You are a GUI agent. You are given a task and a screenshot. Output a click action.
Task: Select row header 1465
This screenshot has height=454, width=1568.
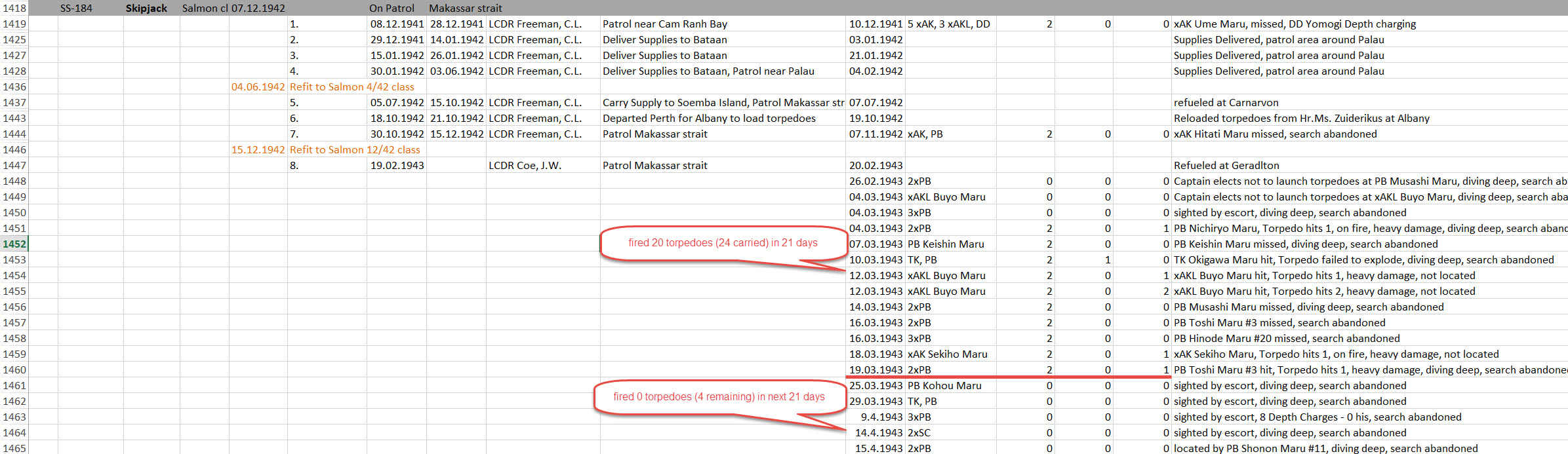click(x=14, y=448)
